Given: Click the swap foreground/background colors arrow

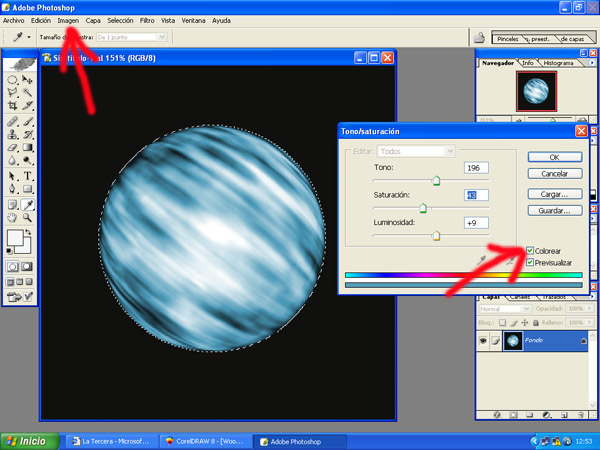Looking at the screenshot, I should [28, 232].
